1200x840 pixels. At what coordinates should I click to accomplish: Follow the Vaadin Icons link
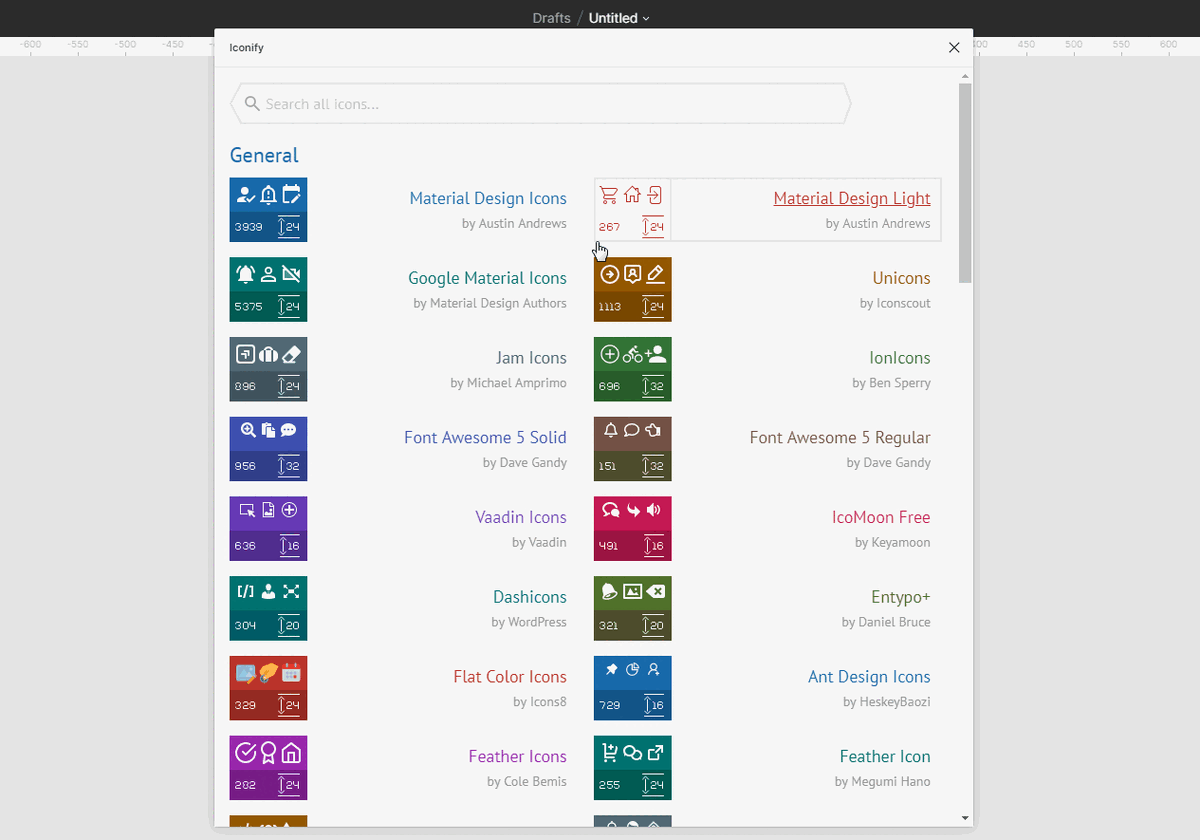pos(521,517)
